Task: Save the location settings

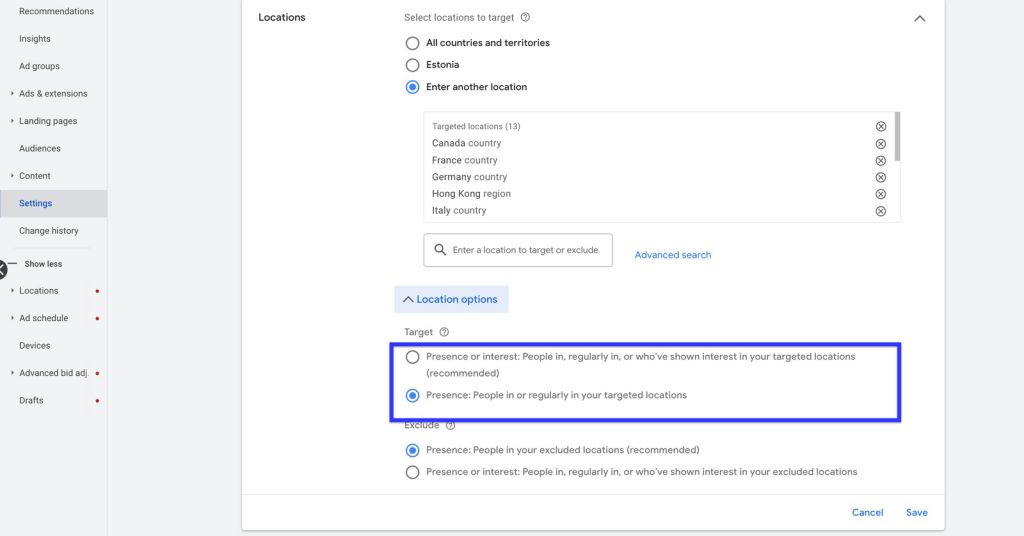Action: [x=916, y=512]
